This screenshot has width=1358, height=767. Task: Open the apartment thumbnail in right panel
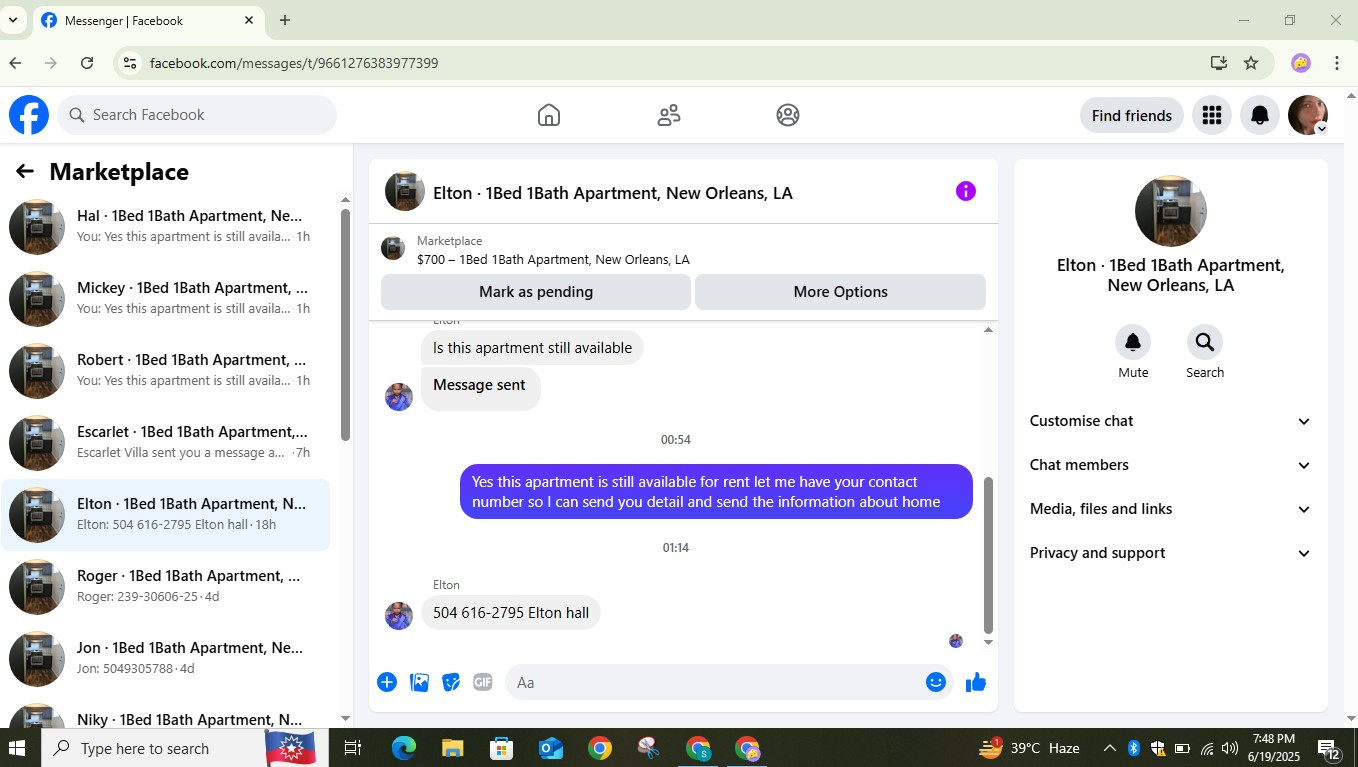[1171, 211]
